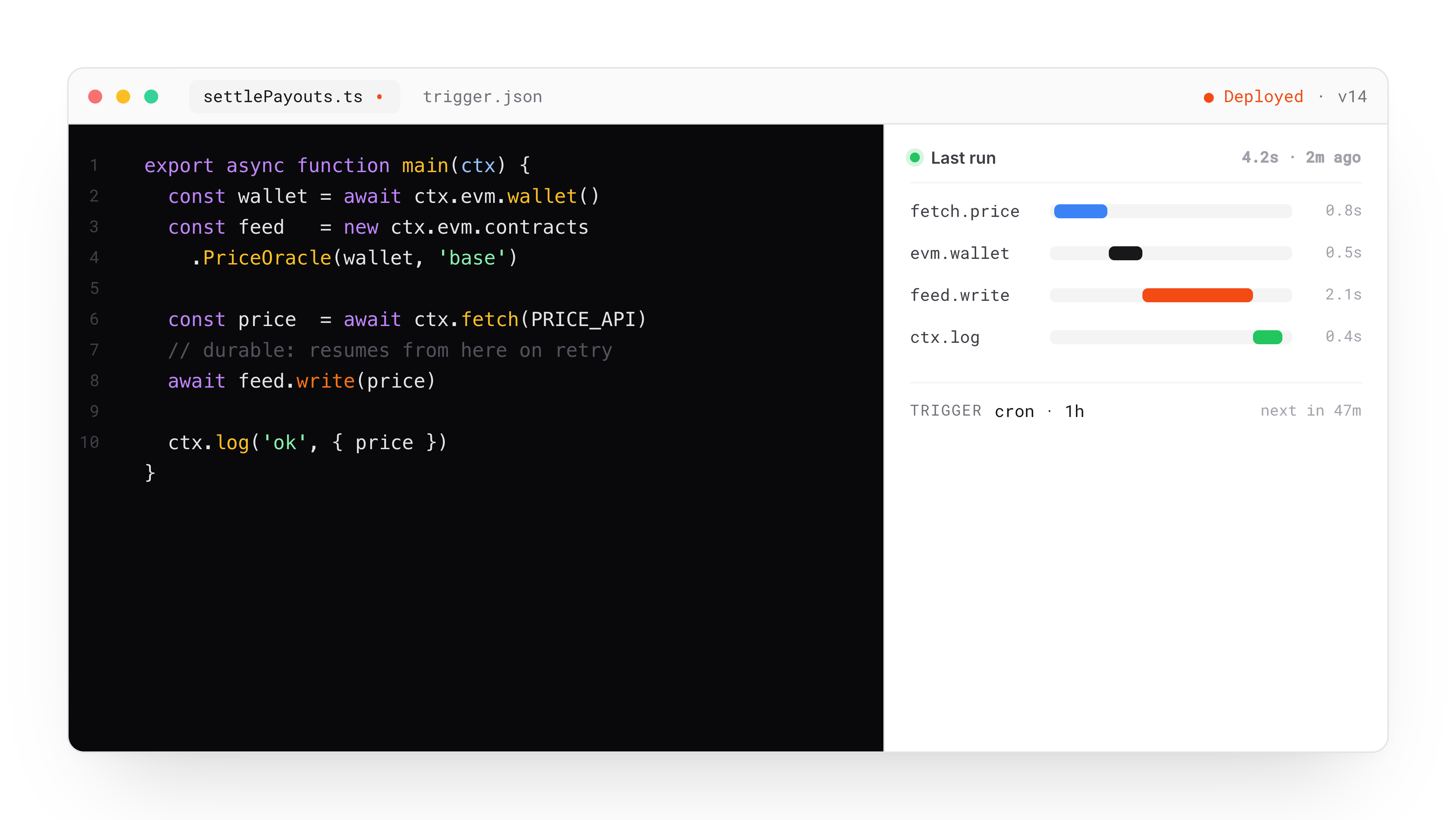Click the orange Deployed status indicator dot
The height and width of the screenshot is (820, 1456).
point(1209,97)
